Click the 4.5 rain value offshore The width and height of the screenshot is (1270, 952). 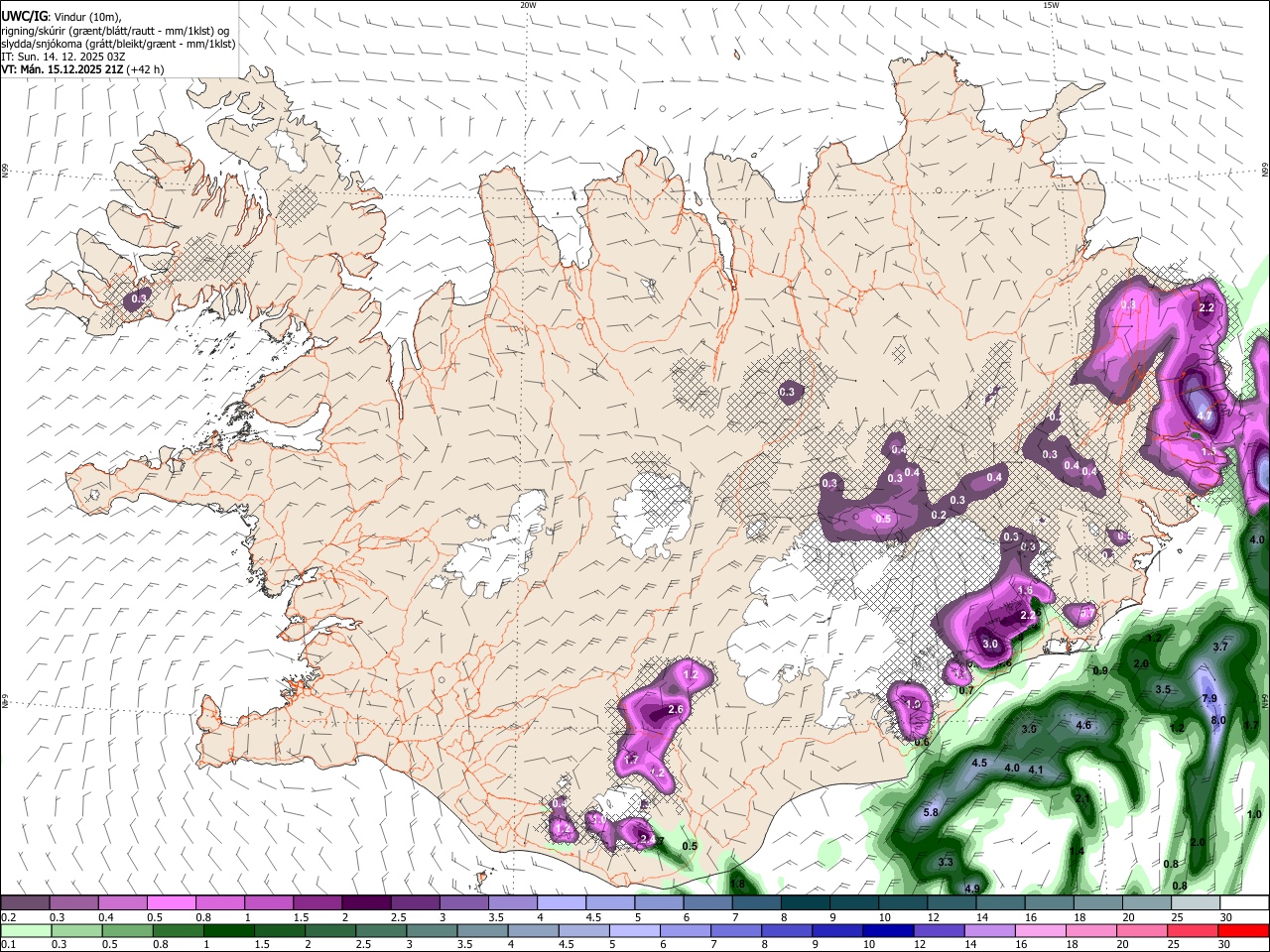[979, 763]
